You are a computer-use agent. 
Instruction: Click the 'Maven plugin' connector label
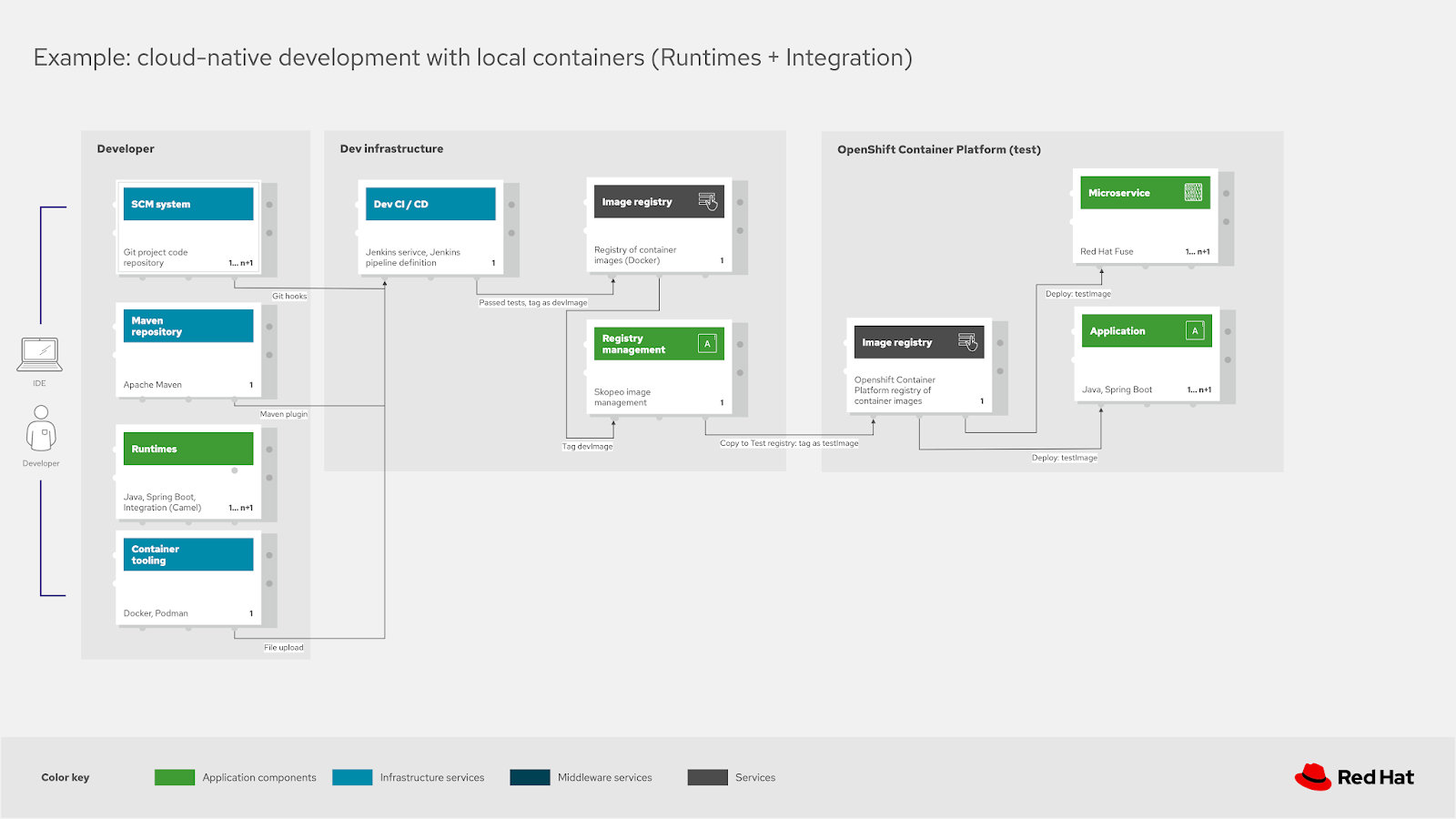click(x=284, y=414)
